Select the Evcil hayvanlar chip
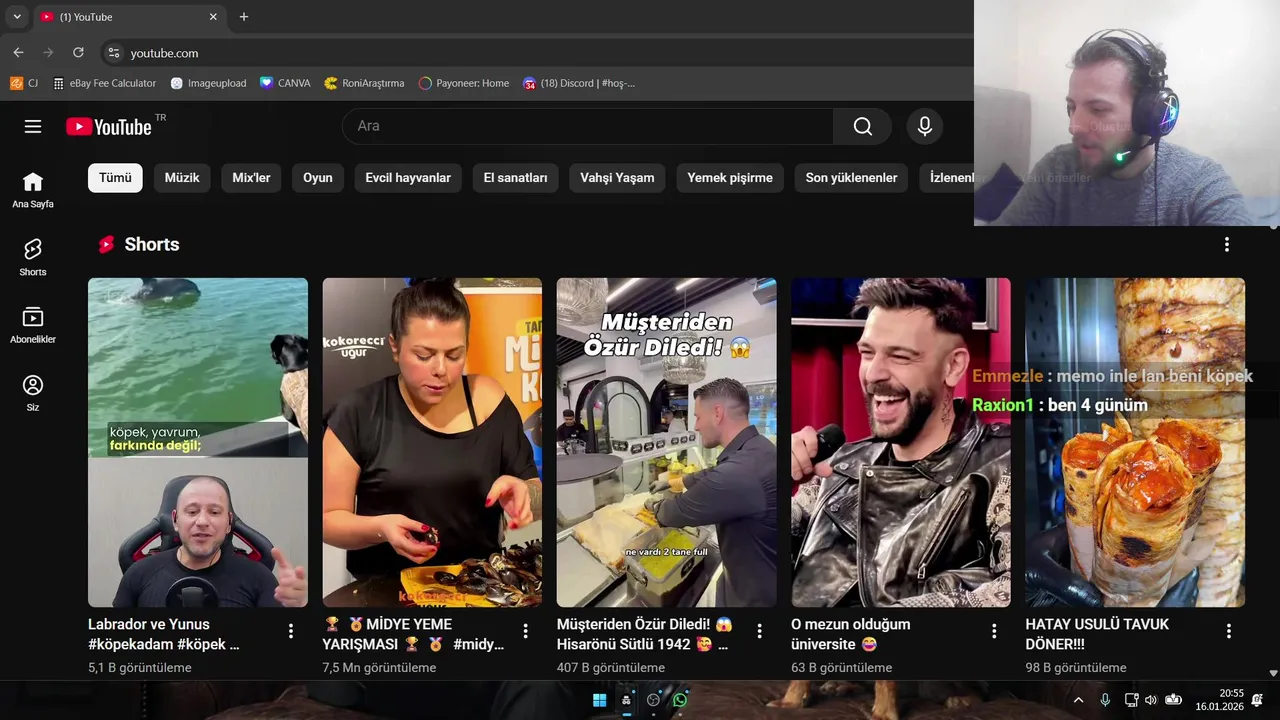 tap(408, 178)
